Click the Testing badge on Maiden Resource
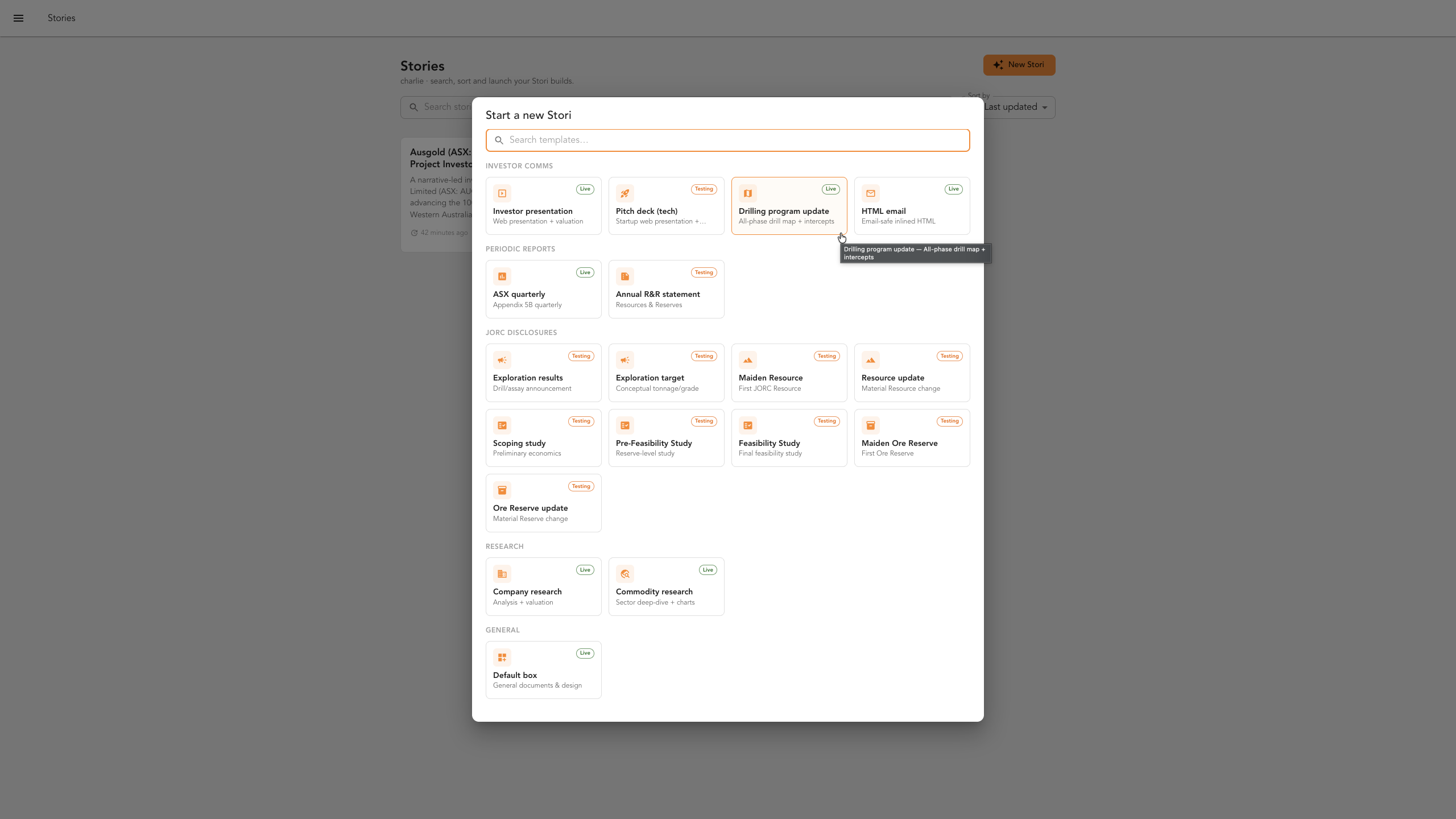The width and height of the screenshot is (1456, 819). click(827, 356)
